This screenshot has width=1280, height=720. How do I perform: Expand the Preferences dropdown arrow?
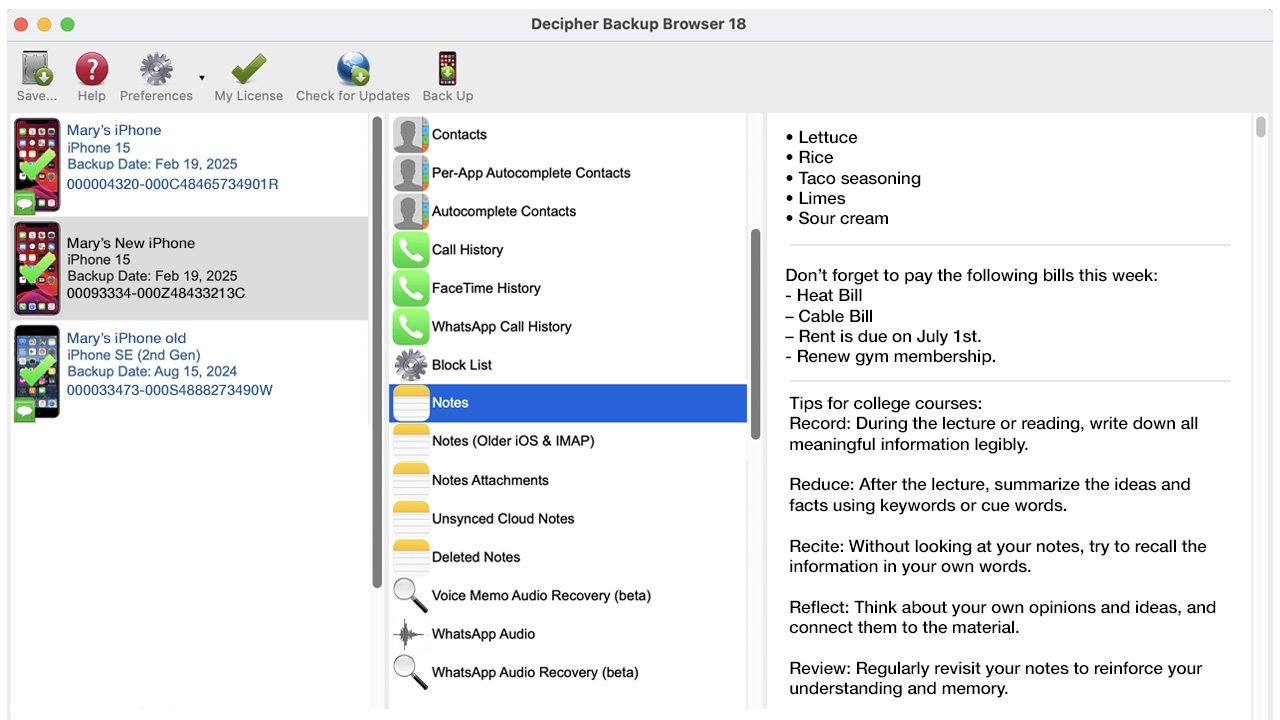click(x=202, y=78)
